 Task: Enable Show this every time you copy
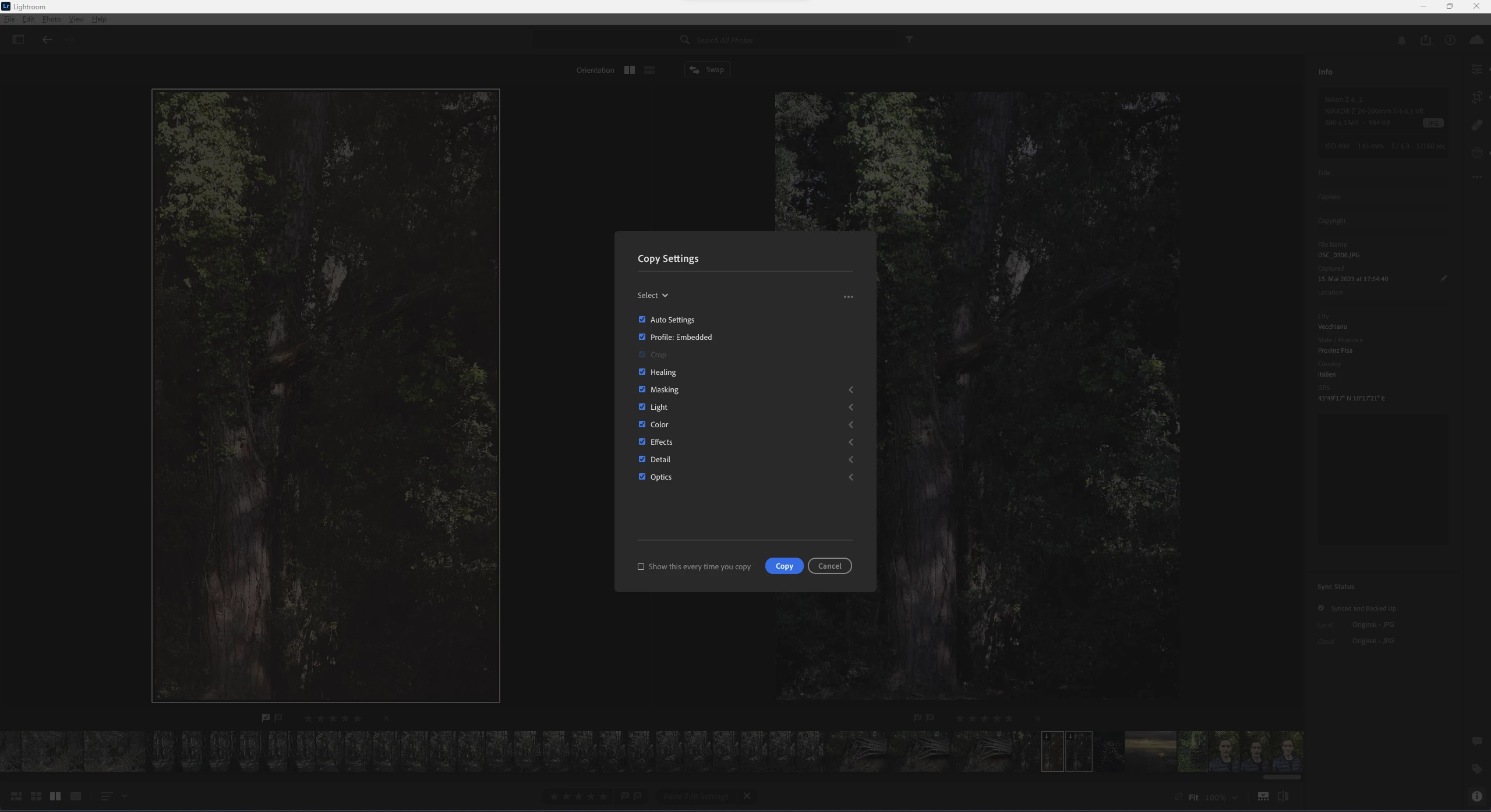(641, 566)
